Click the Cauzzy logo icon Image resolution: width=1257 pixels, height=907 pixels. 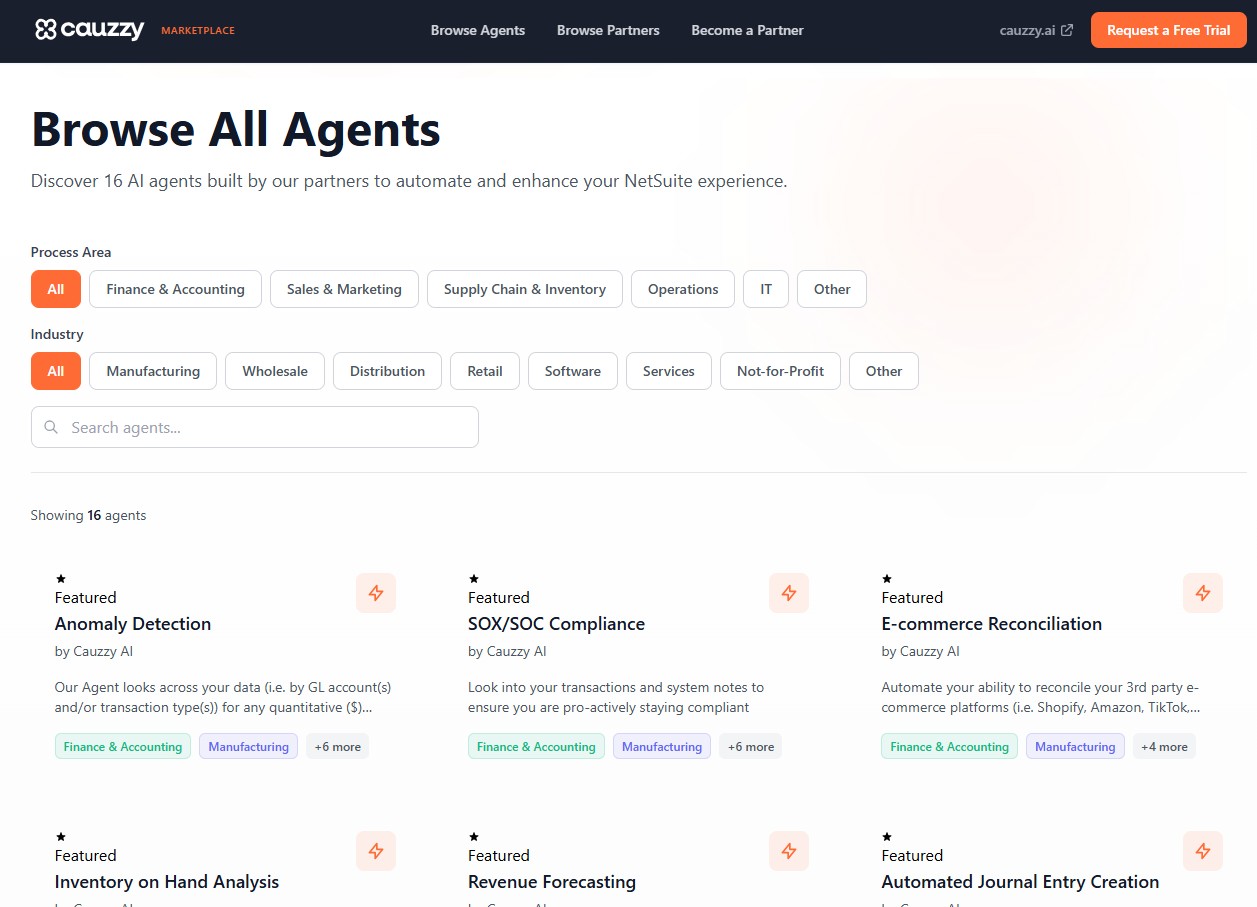coord(45,30)
